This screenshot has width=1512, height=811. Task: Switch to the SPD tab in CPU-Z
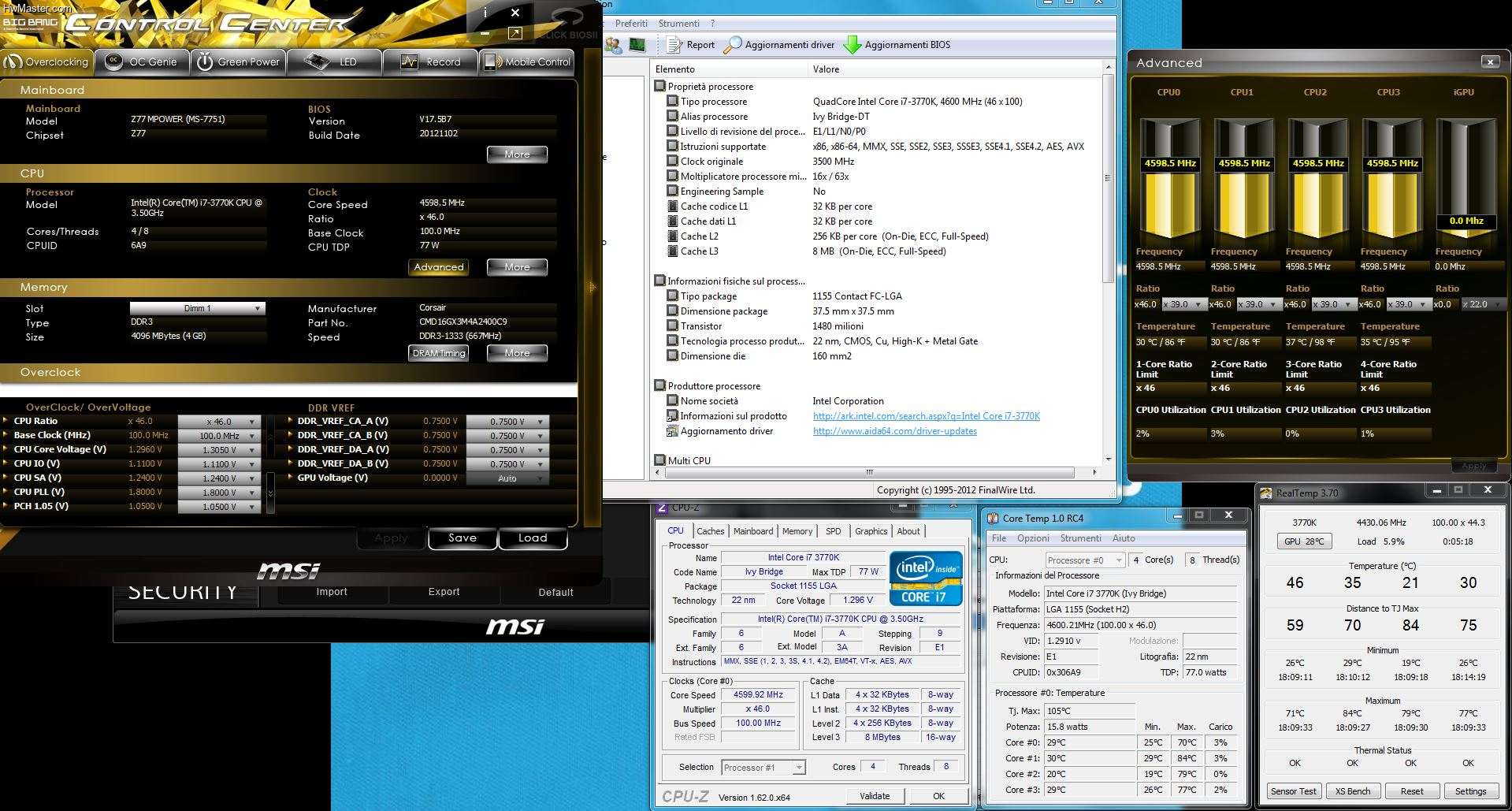pyautogui.click(x=833, y=531)
